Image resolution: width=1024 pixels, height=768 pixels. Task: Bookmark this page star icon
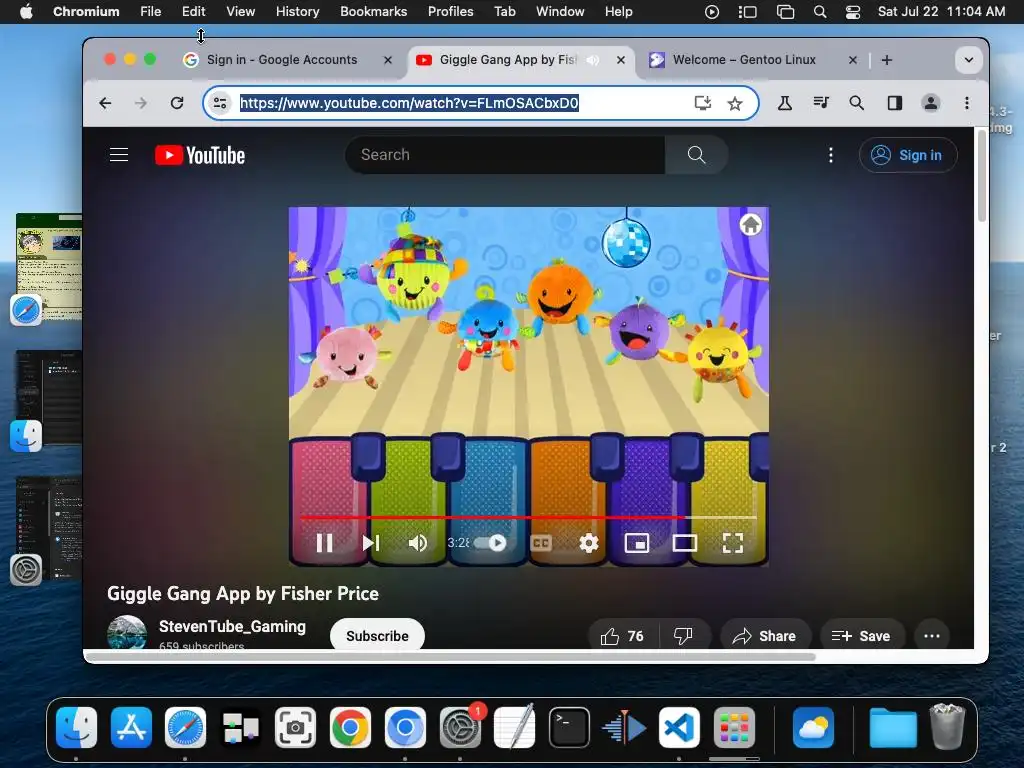coord(735,103)
